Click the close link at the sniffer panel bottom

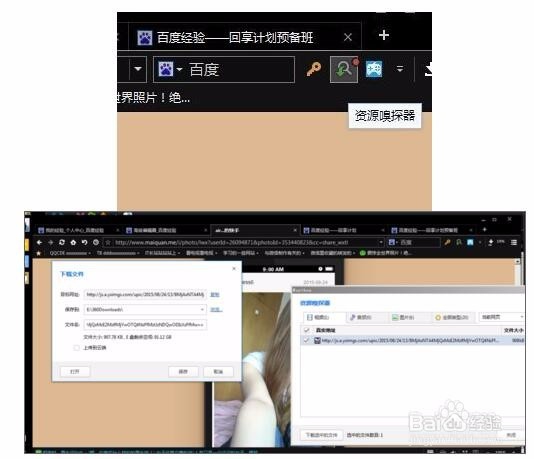click(x=511, y=435)
